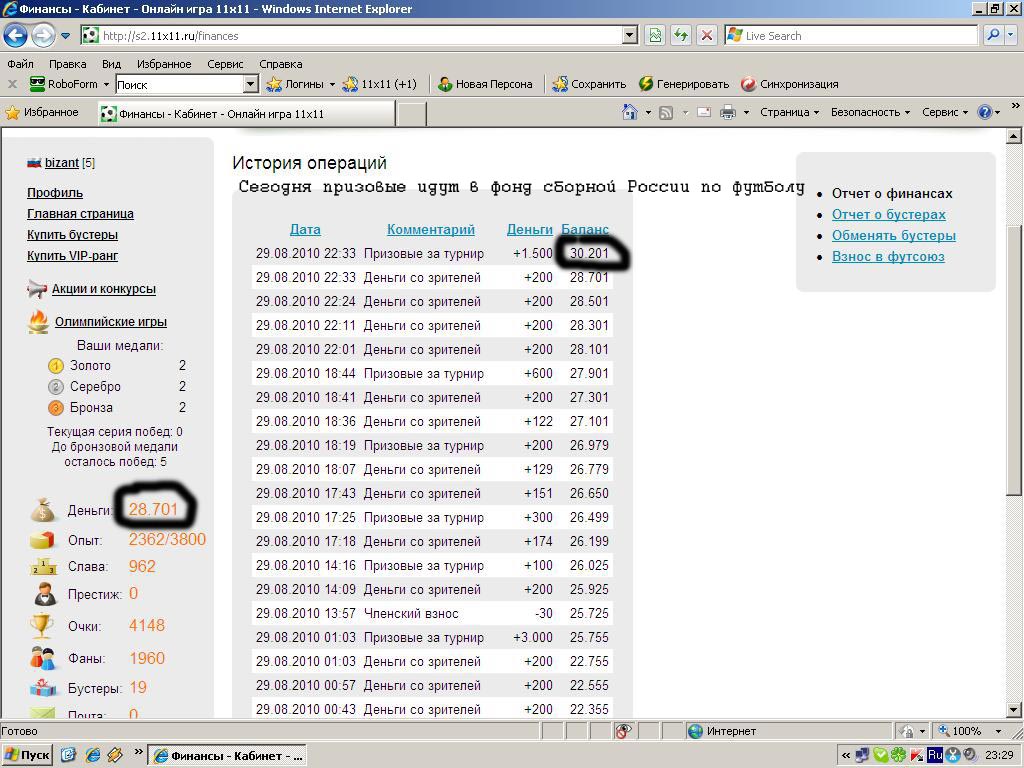The height and width of the screenshot is (768, 1024).
Task: Click the Главная страница sidebar link
Action: pyautogui.click(x=80, y=213)
